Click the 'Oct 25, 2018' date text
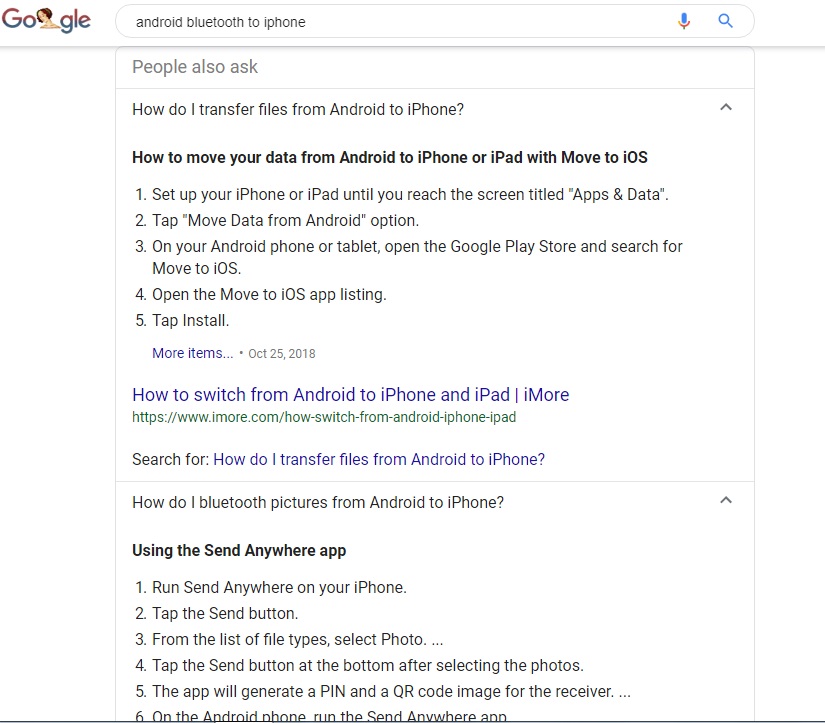The image size is (825, 723). (282, 353)
